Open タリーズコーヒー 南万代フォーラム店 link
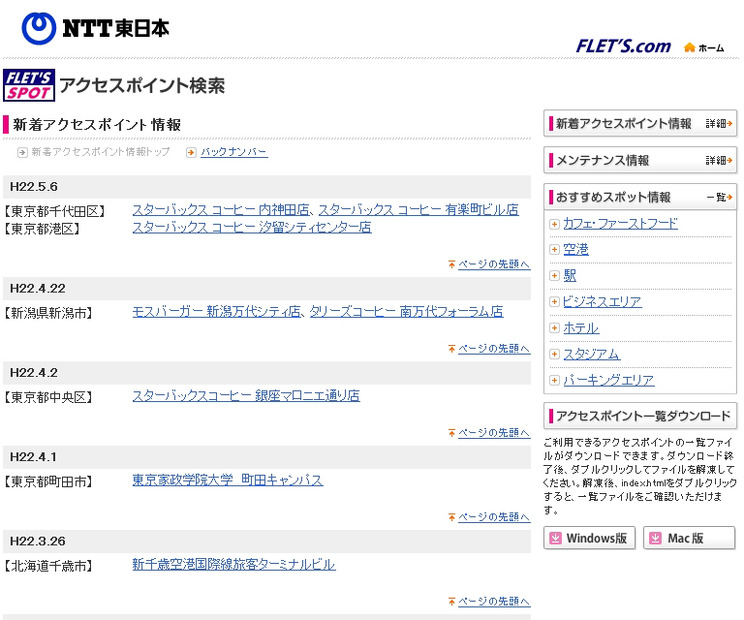The image size is (744, 620). click(x=407, y=312)
